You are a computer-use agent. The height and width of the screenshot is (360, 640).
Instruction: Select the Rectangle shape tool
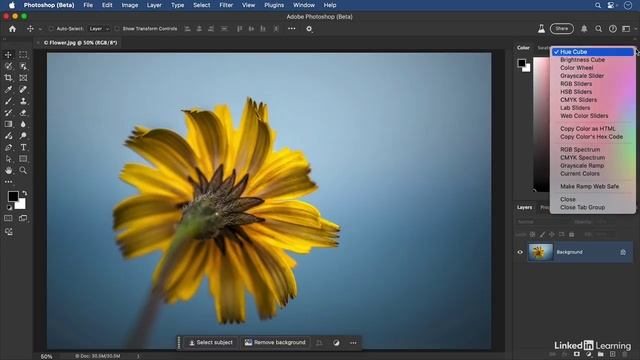pyautogui.click(x=23, y=159)
